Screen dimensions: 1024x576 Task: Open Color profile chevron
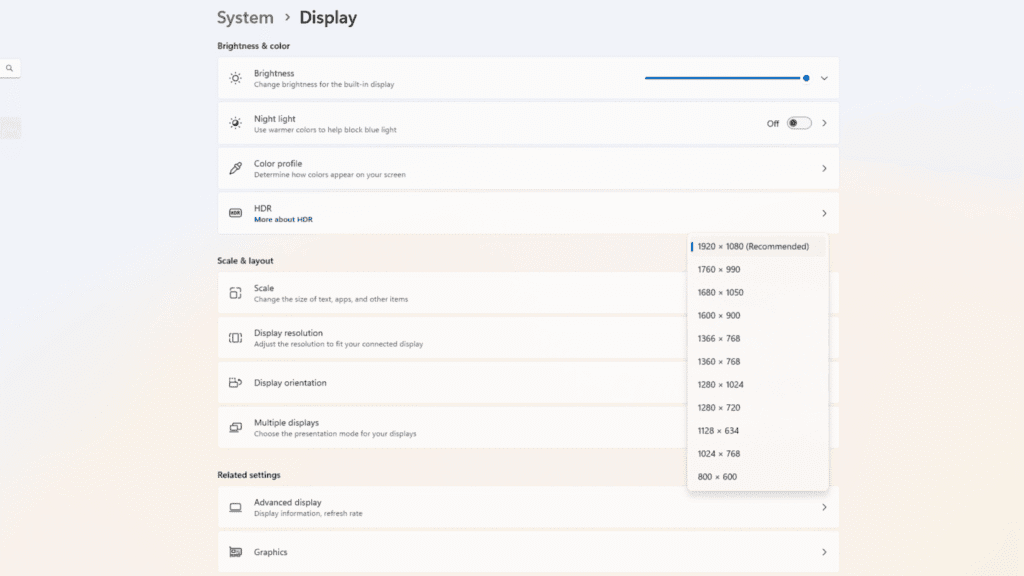tap(824, 168)
